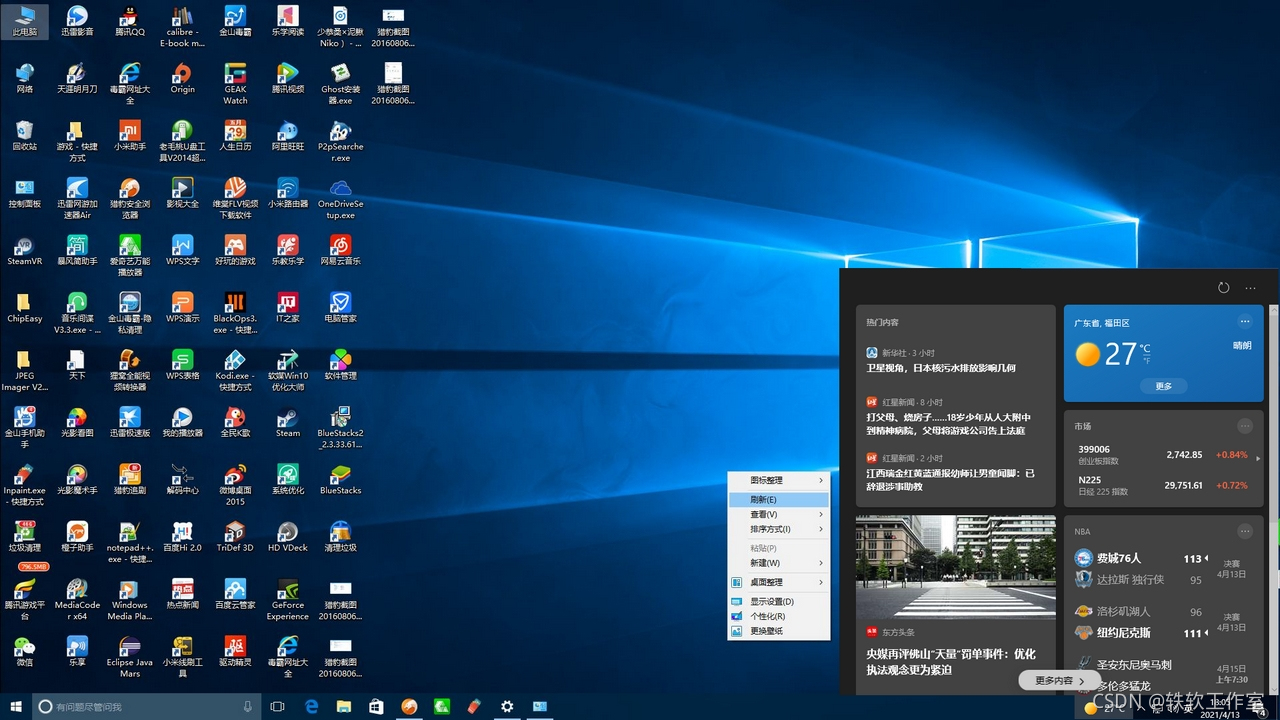Open the WPS文字 desktop shortcut
Screen dimensions: 1280x720
coord(182,250)
